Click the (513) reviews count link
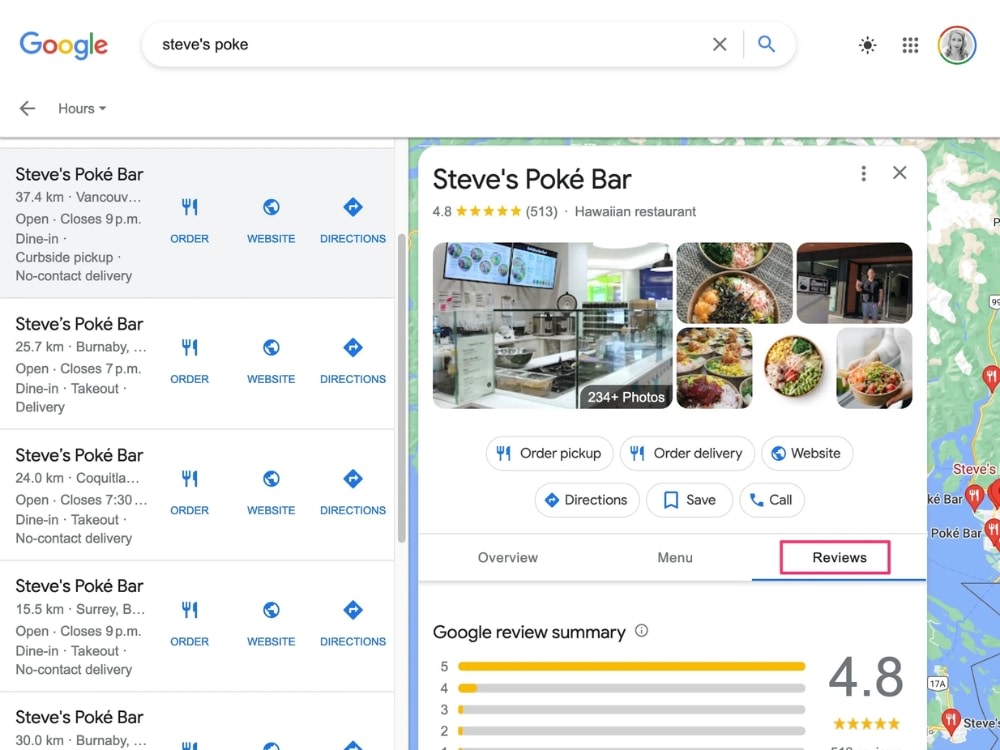Viewport: 1000px width, 750px height. pos(541,212)
